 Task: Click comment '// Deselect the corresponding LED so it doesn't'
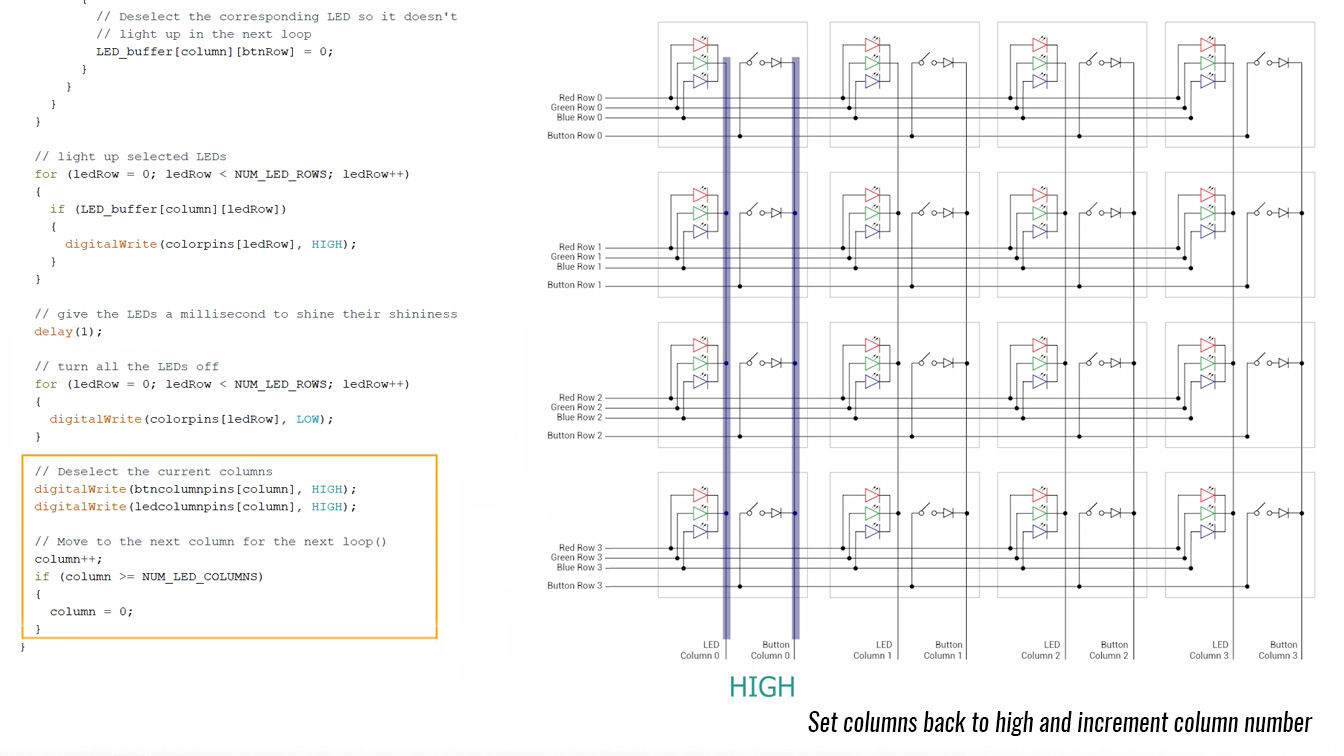[x=277, y=16]
